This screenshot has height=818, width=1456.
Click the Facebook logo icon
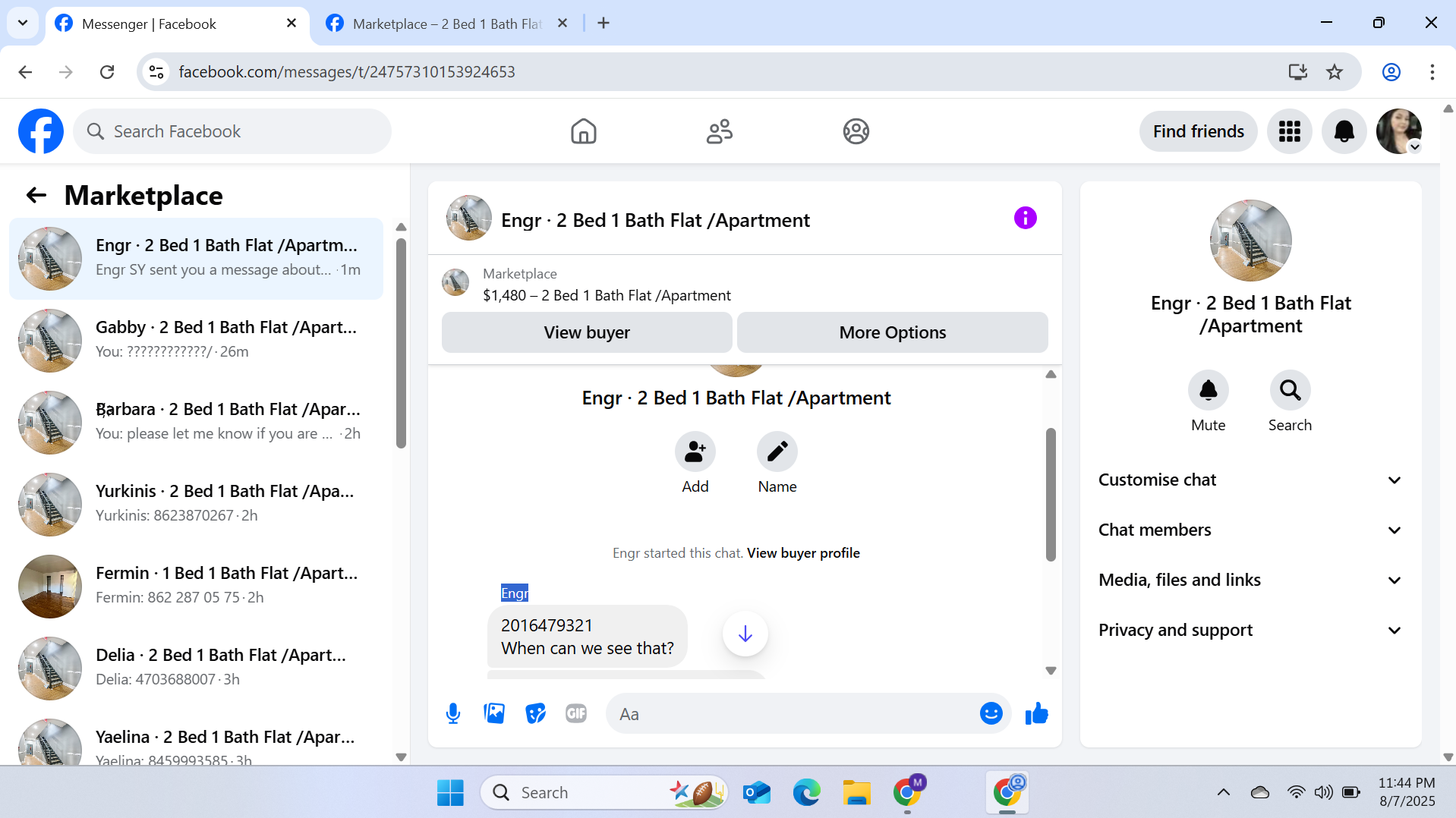pos(41,131)
